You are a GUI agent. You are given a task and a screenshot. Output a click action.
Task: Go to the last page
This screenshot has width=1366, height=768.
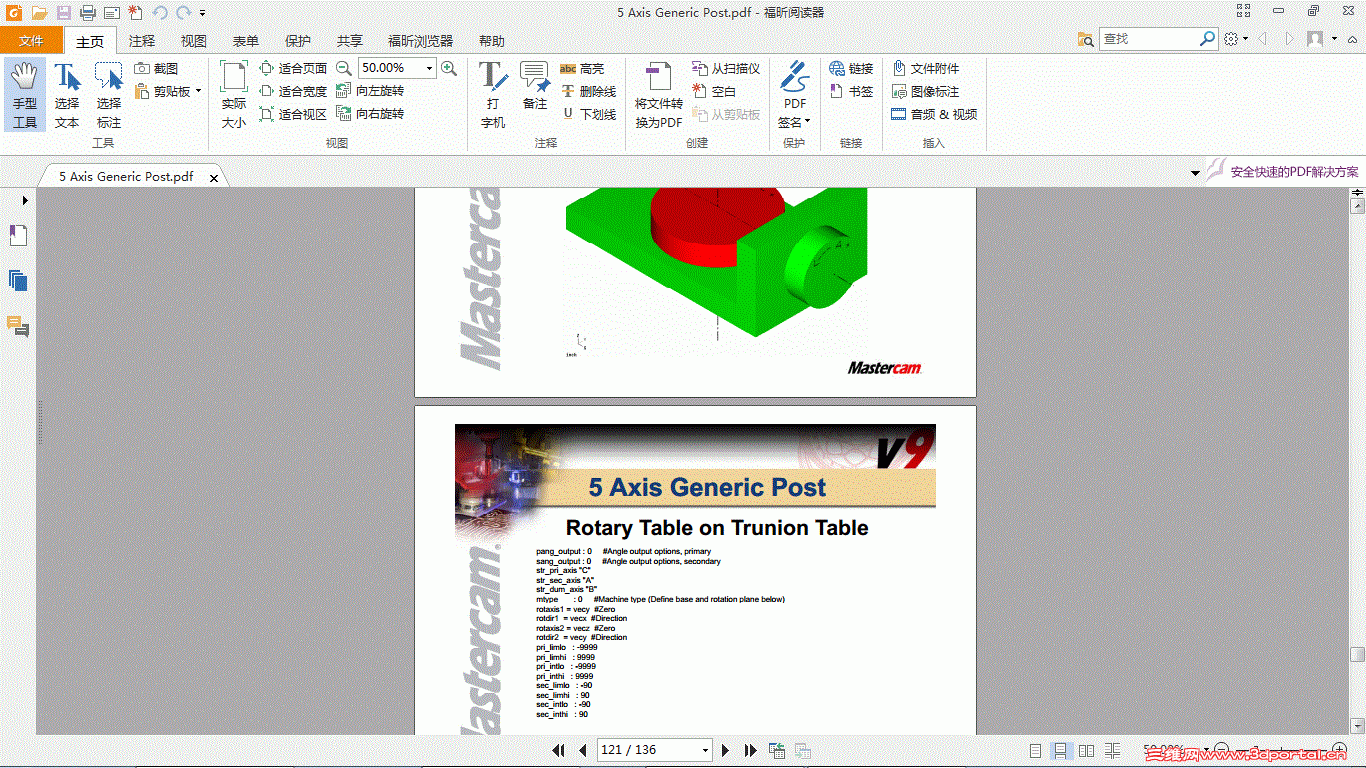click(749, 750)
